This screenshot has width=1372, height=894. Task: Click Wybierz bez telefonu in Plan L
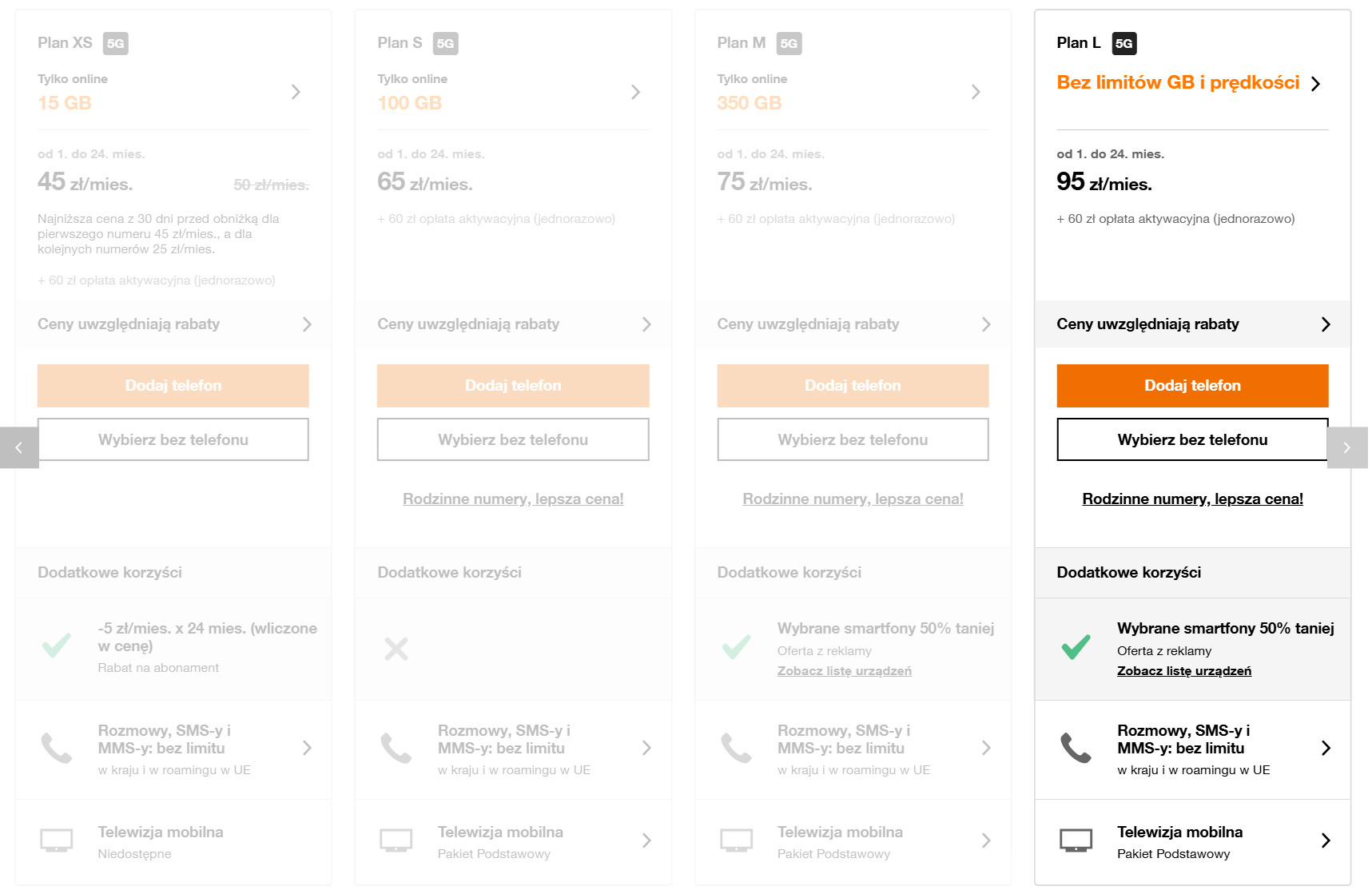click(1192, 439)
